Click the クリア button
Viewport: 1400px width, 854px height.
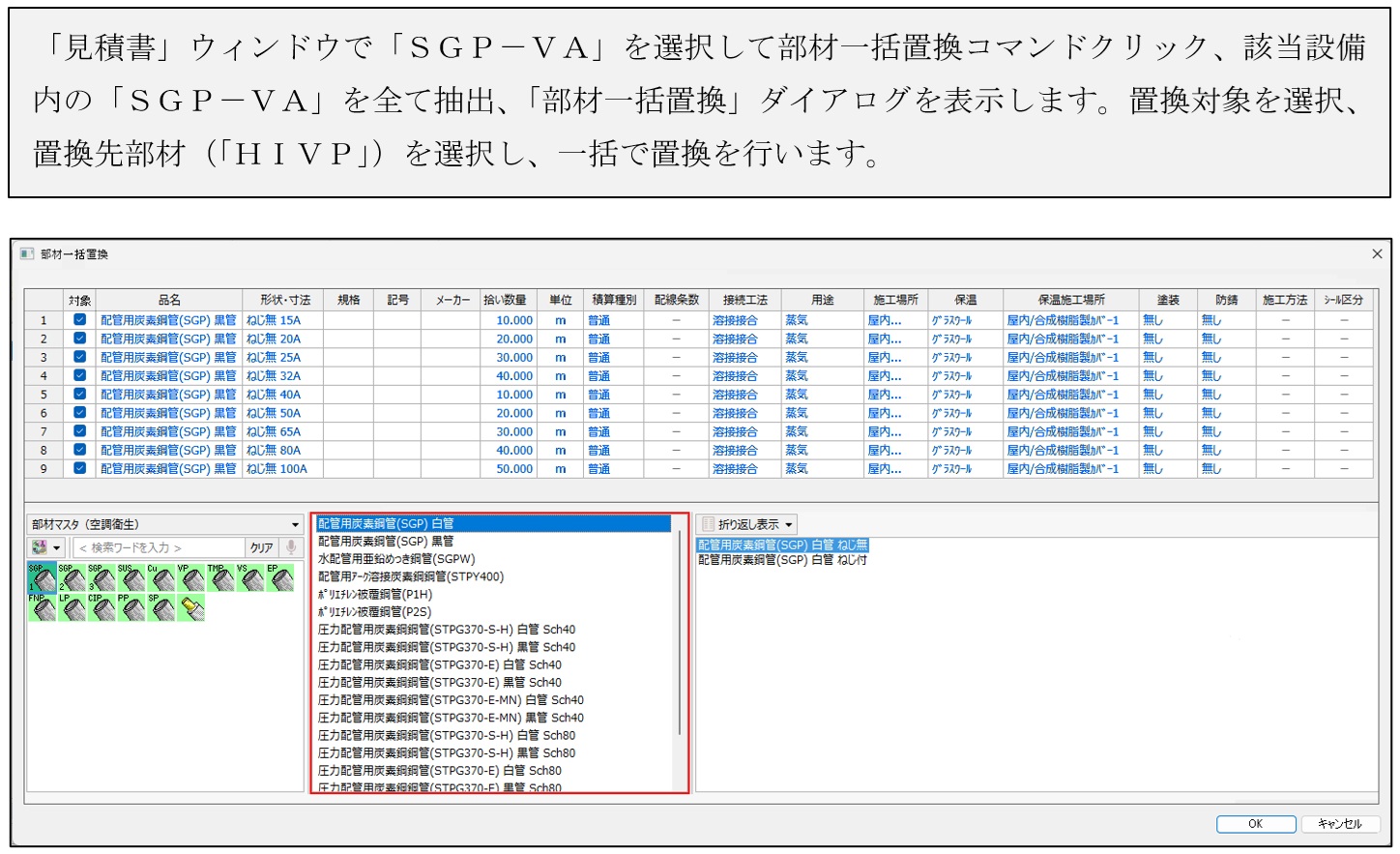262,548
